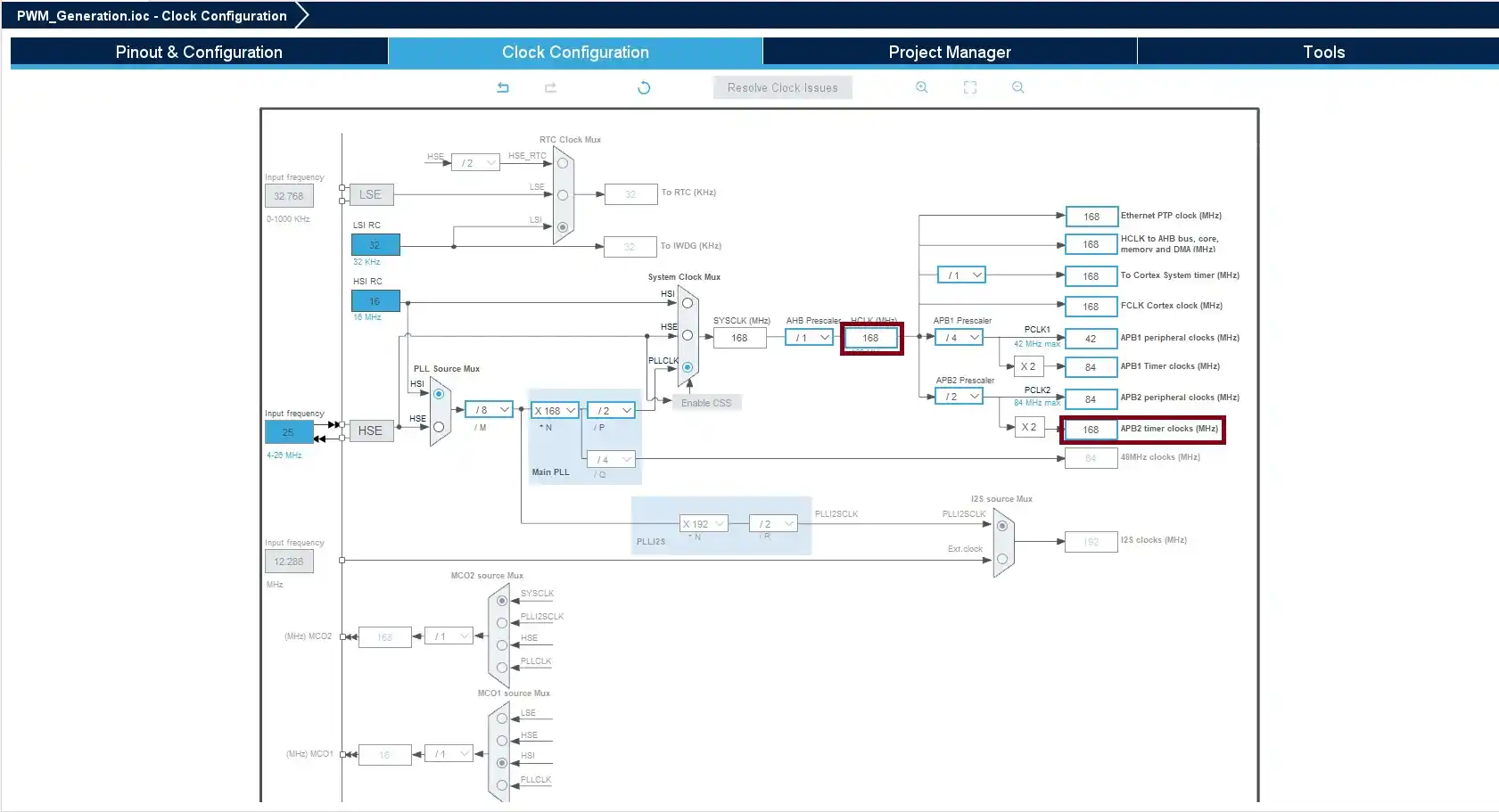1499x812 pixels.
Task: Open the PLL /M divider dropdown
Action: point(489,410)
